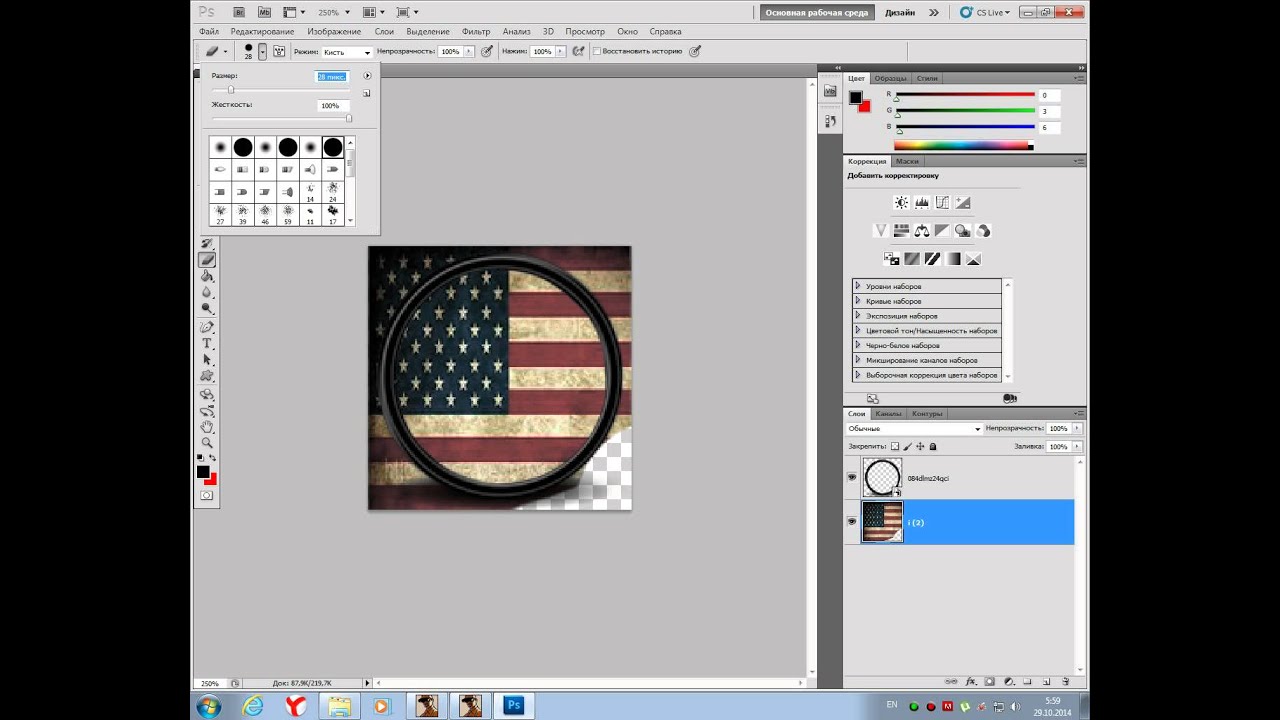
Task: Open the Фильтр menu
Action: click(x=476, y=31)
